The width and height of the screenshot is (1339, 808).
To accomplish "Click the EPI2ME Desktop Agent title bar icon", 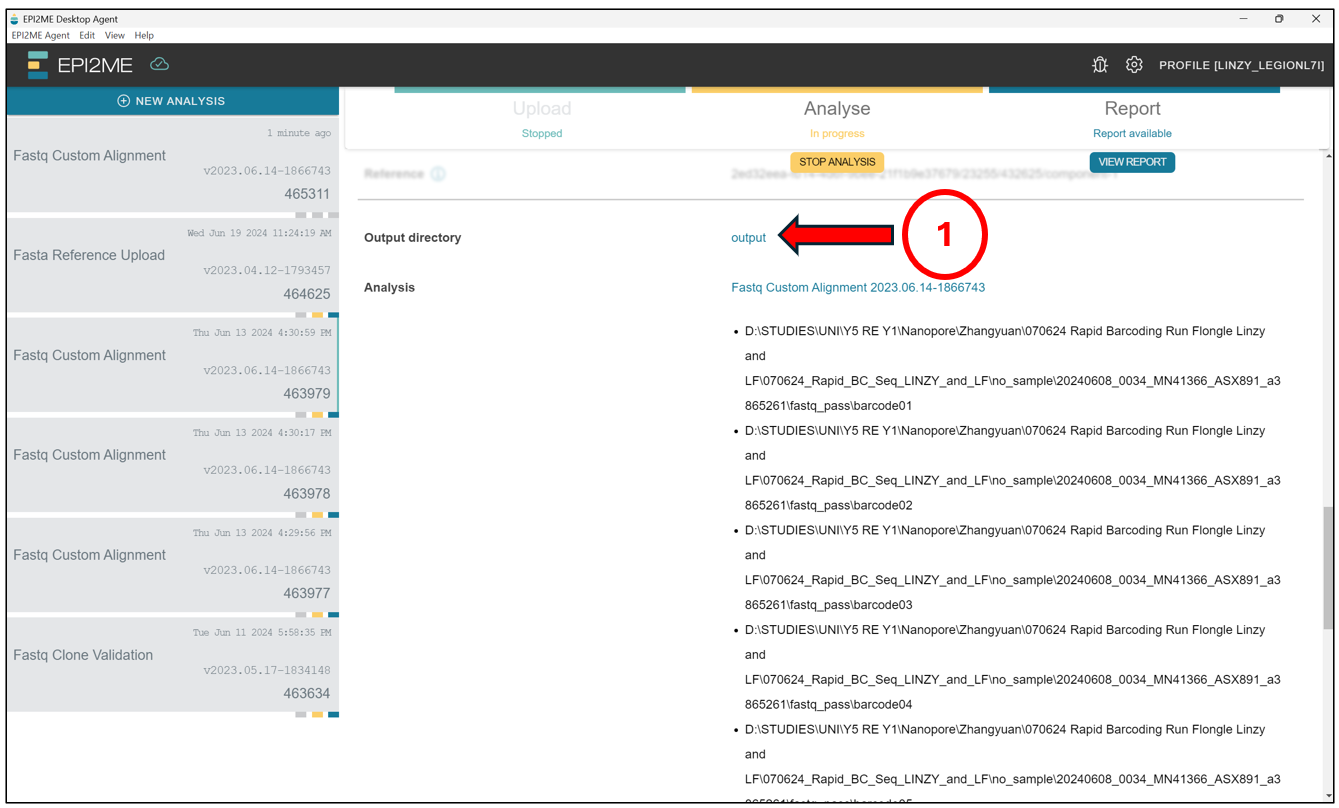I will click(14, 19).
